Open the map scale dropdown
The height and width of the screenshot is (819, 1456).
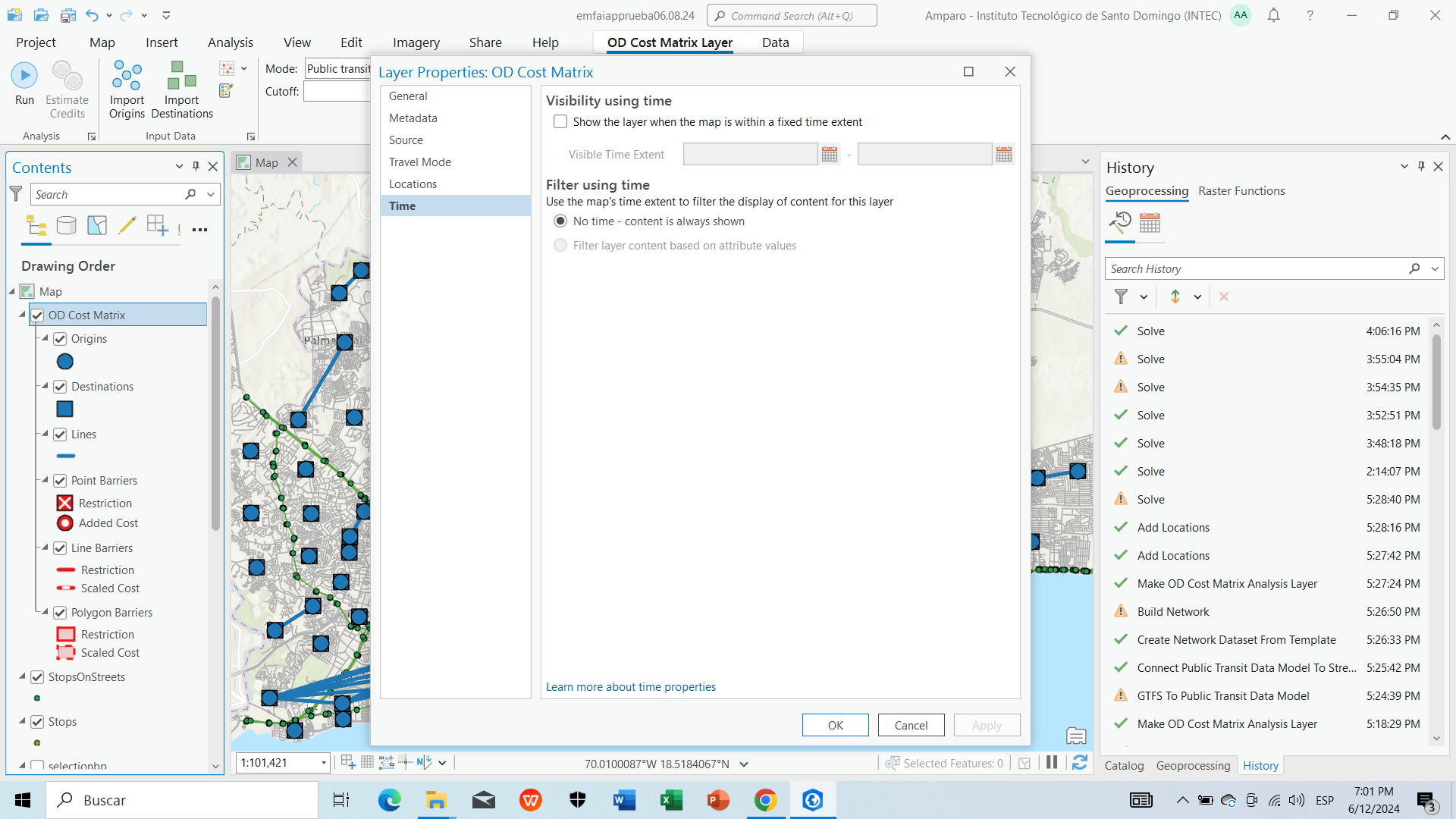click(x=323, y=763)
